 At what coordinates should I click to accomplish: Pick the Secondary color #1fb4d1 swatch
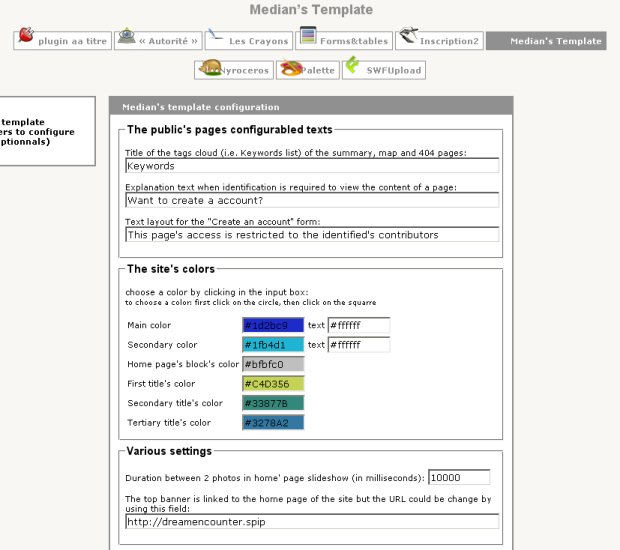[x=273, y=345]
